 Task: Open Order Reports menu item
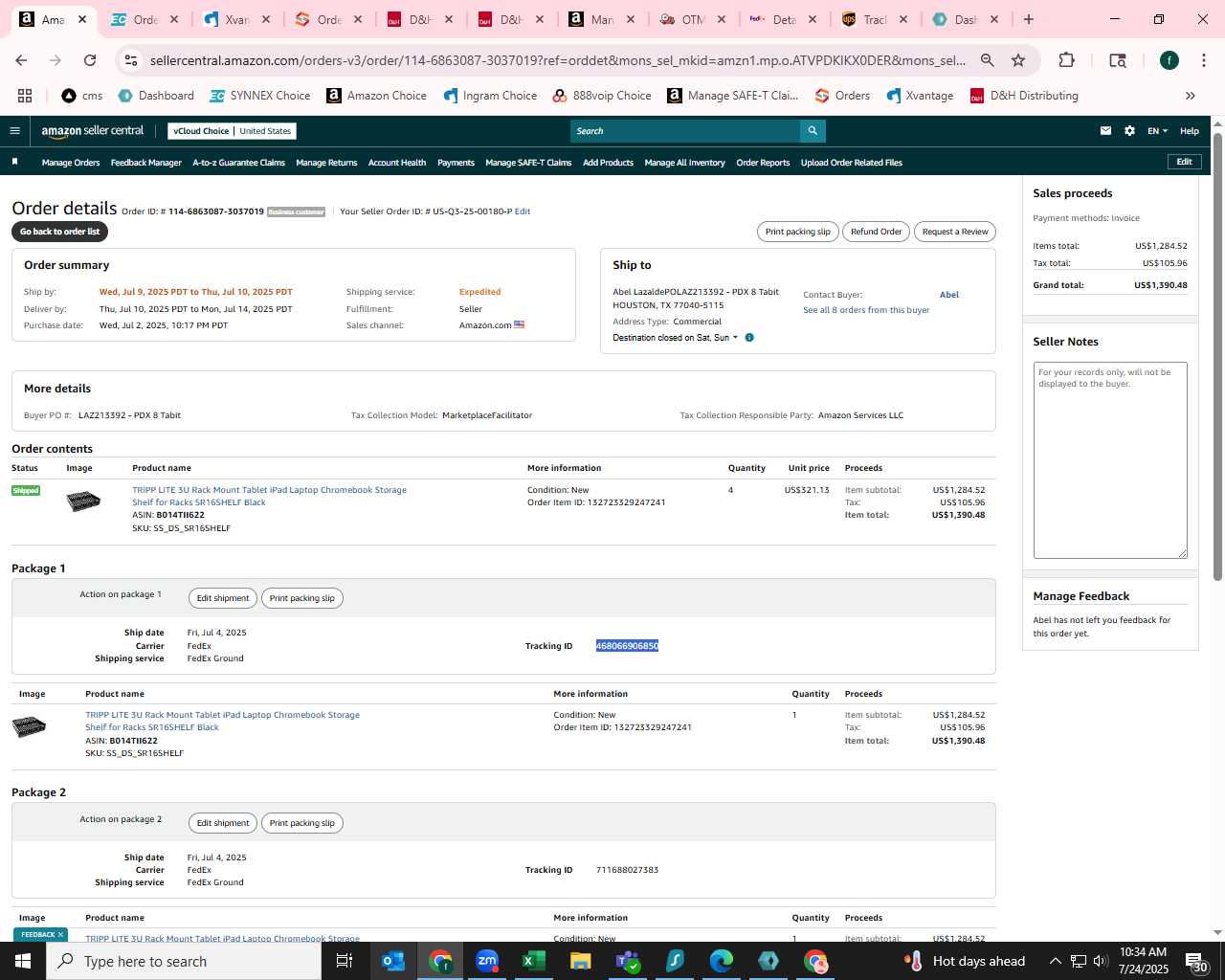click(x=763, y=163)
